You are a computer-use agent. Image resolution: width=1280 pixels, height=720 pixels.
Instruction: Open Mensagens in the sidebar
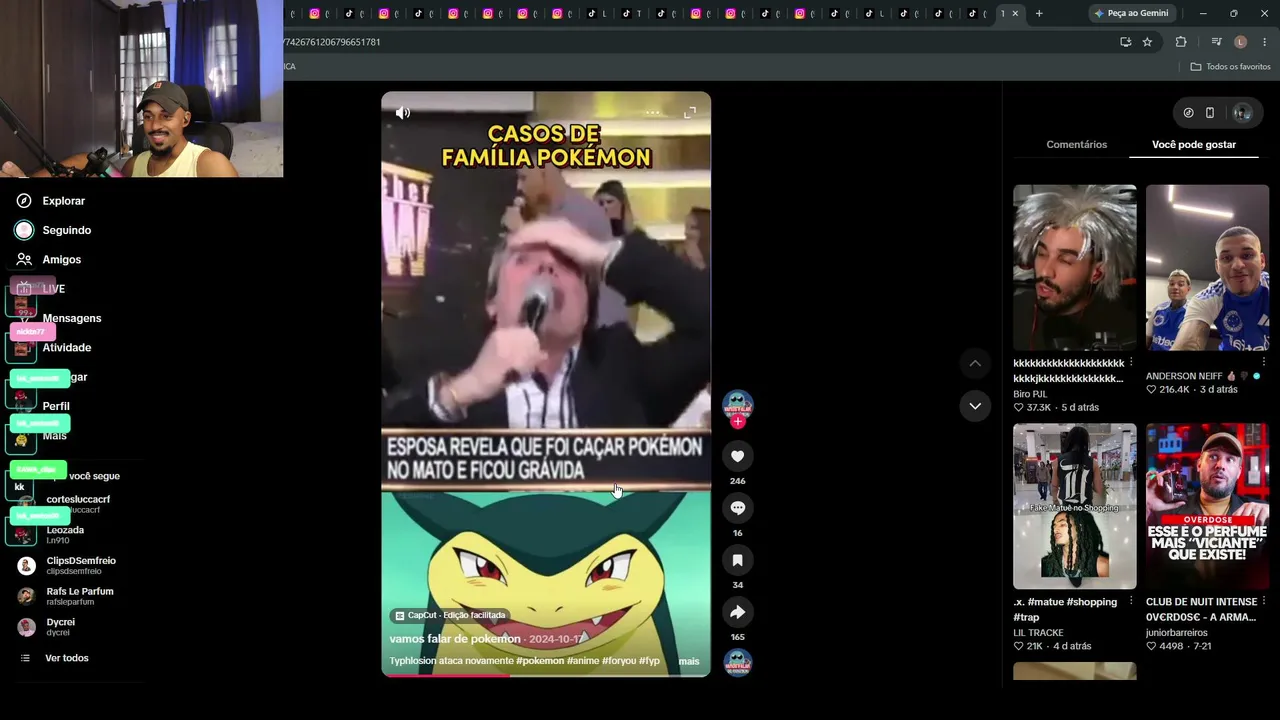(71, 318)
